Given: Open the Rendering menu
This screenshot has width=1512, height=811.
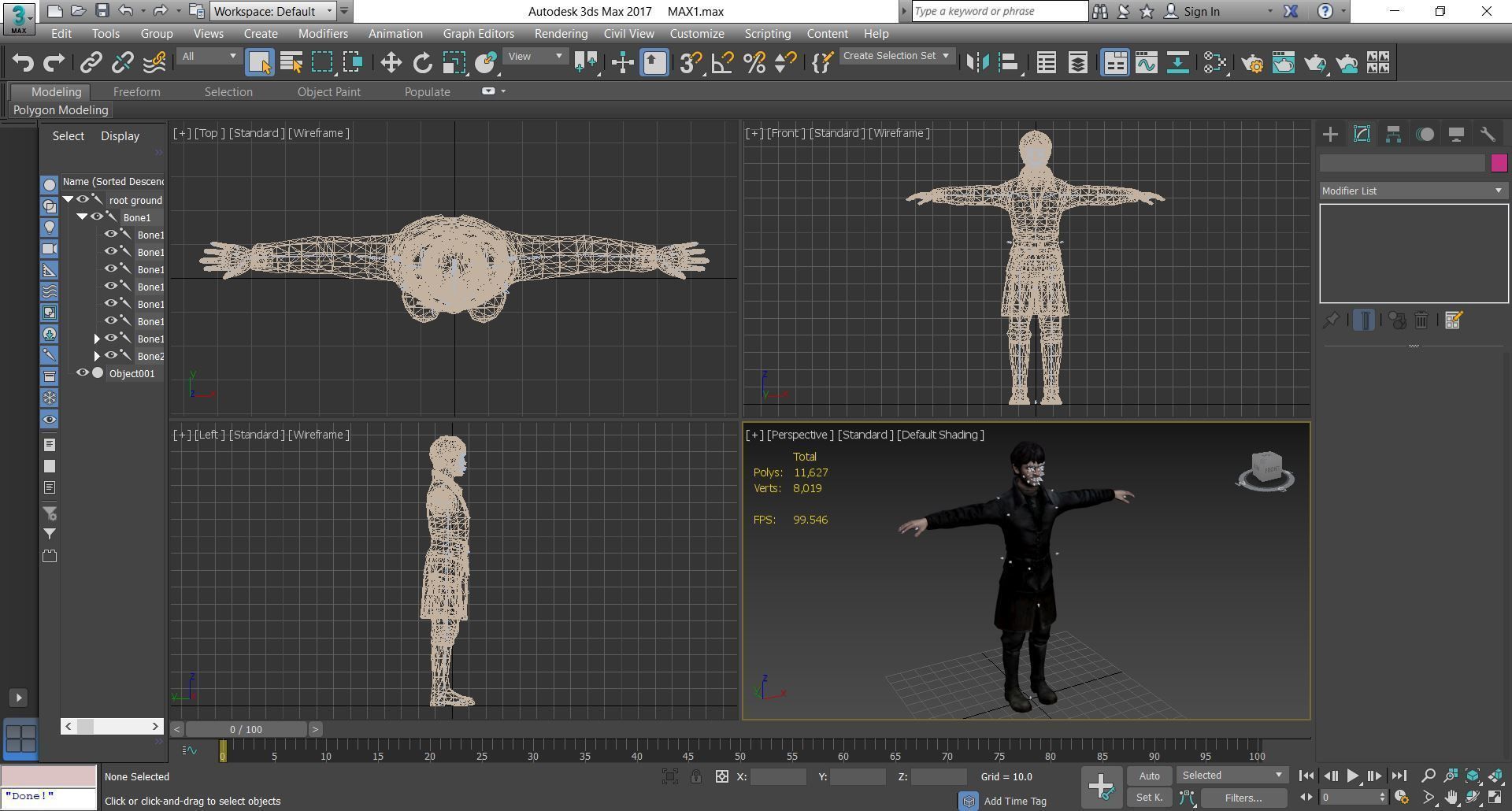Looking at the screenshot, I should click(x=561, y=34).
